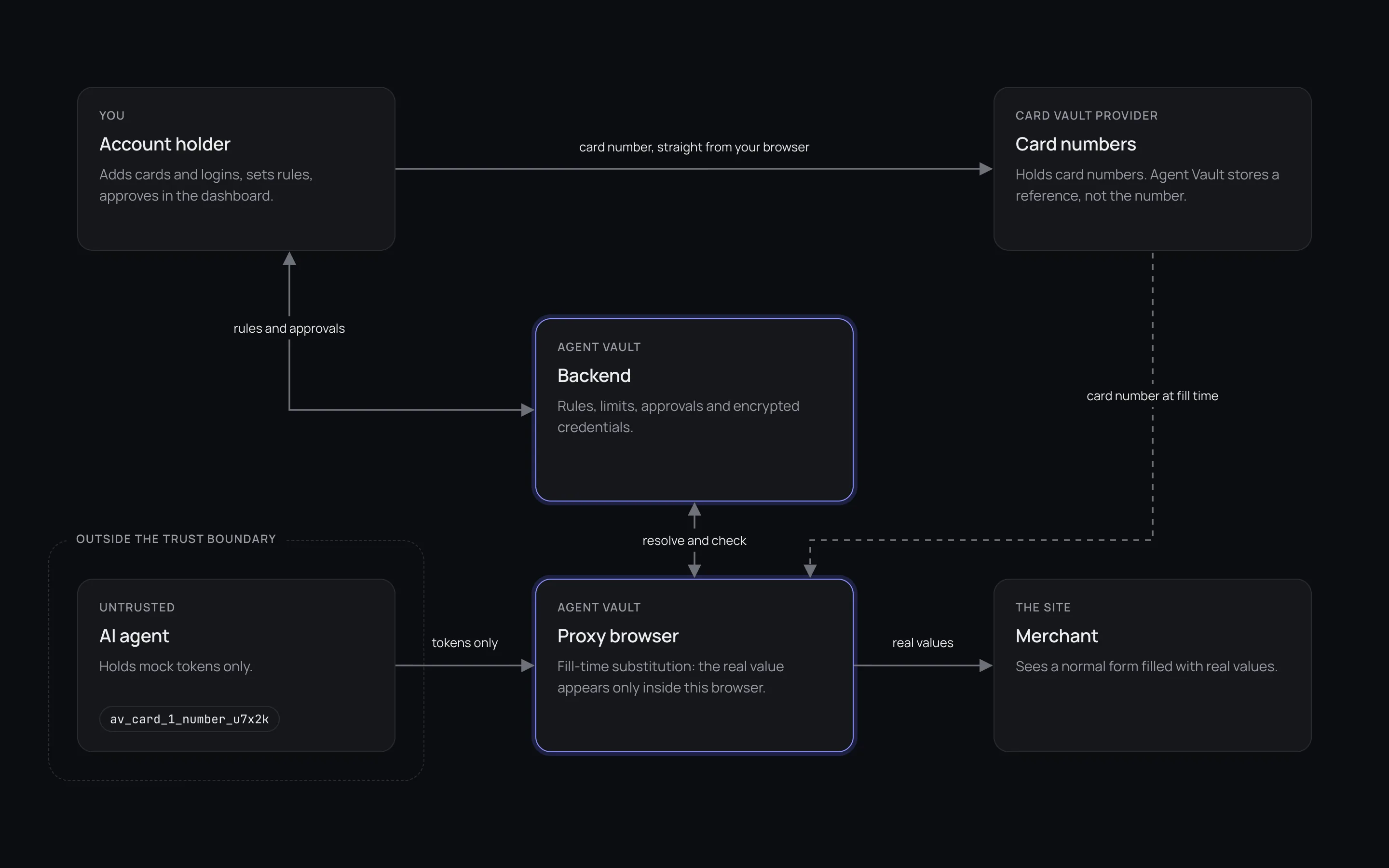Screen dimensions: 1389x868
Task: Click the "rules and approvals" arrow label
Action: point(289,328)
